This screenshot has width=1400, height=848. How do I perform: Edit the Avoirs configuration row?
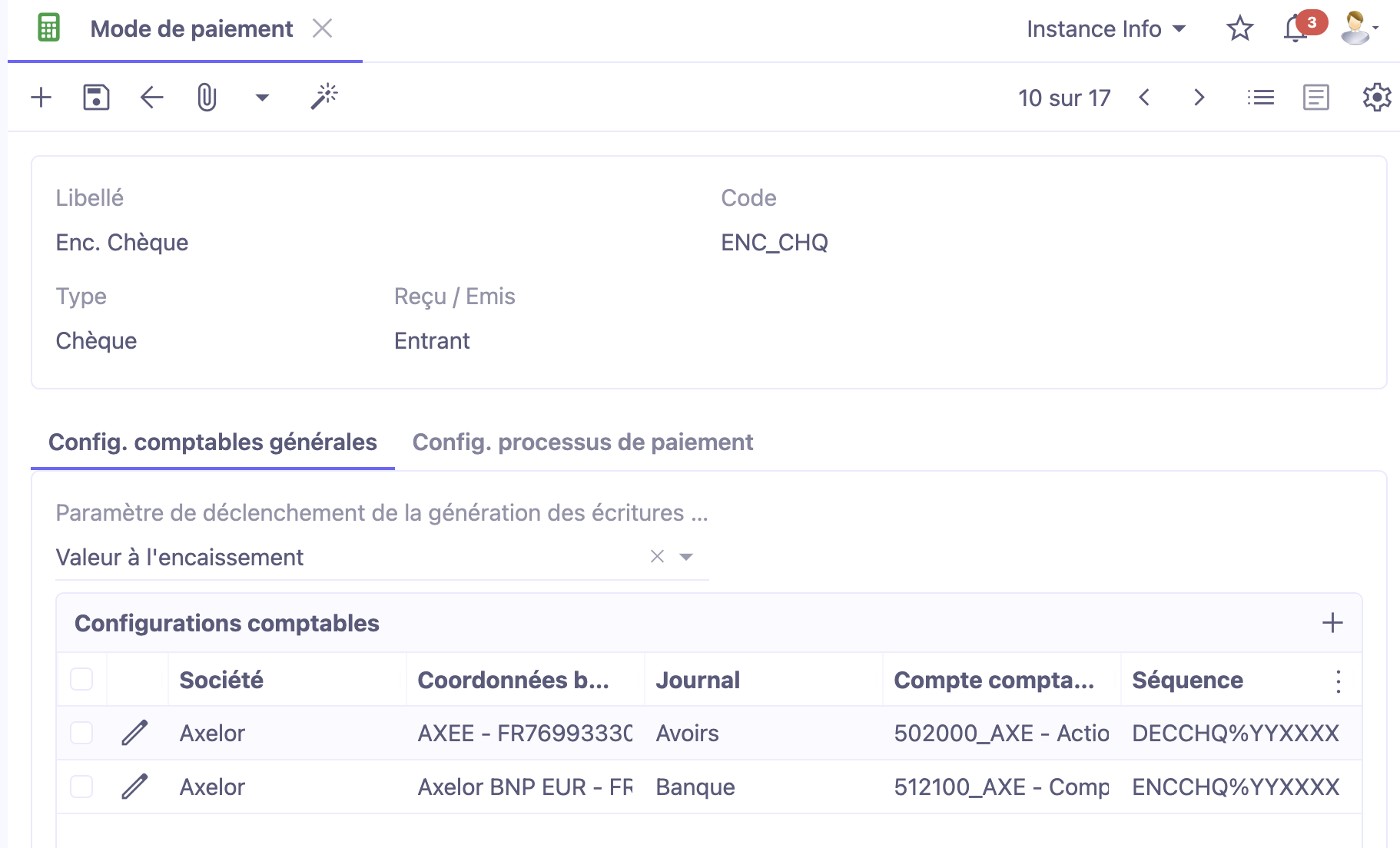(135, 733)
